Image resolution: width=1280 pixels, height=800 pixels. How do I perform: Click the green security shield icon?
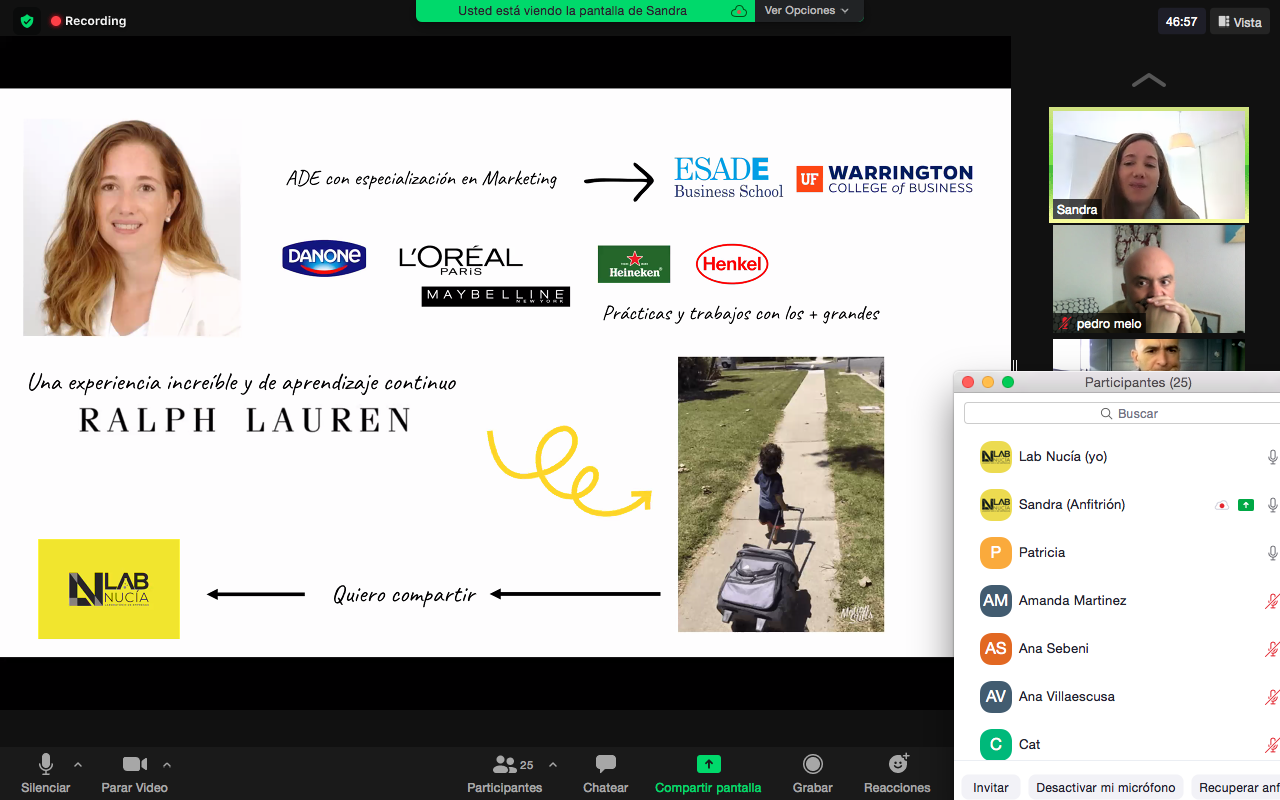coord(27,21)
